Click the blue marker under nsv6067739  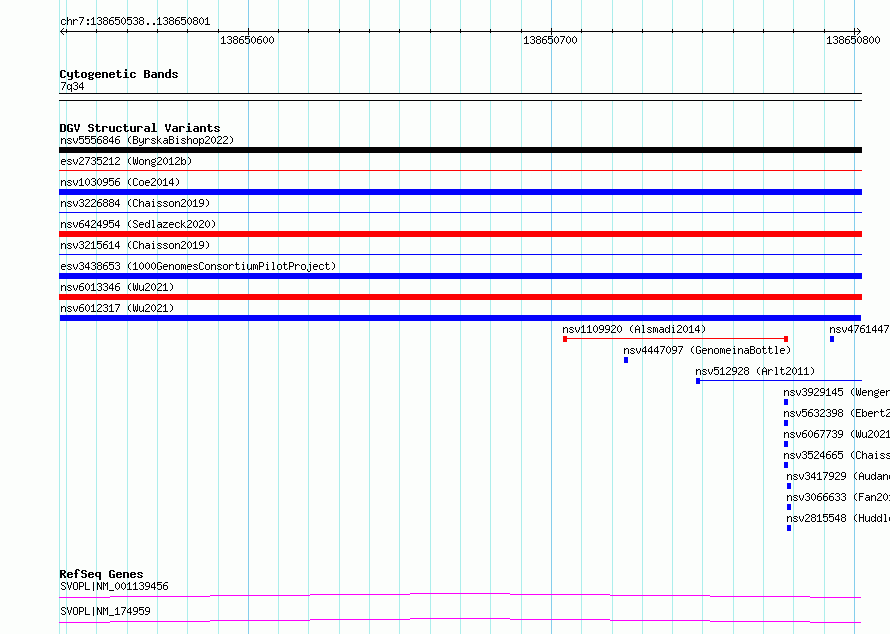[x=786, y=444]
